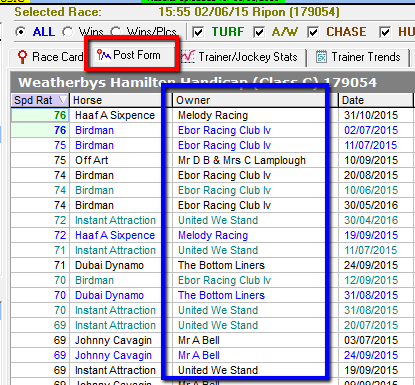
Task: Click The Bottom Liners owner dated 24/09/2015
Action: point(221,265)
